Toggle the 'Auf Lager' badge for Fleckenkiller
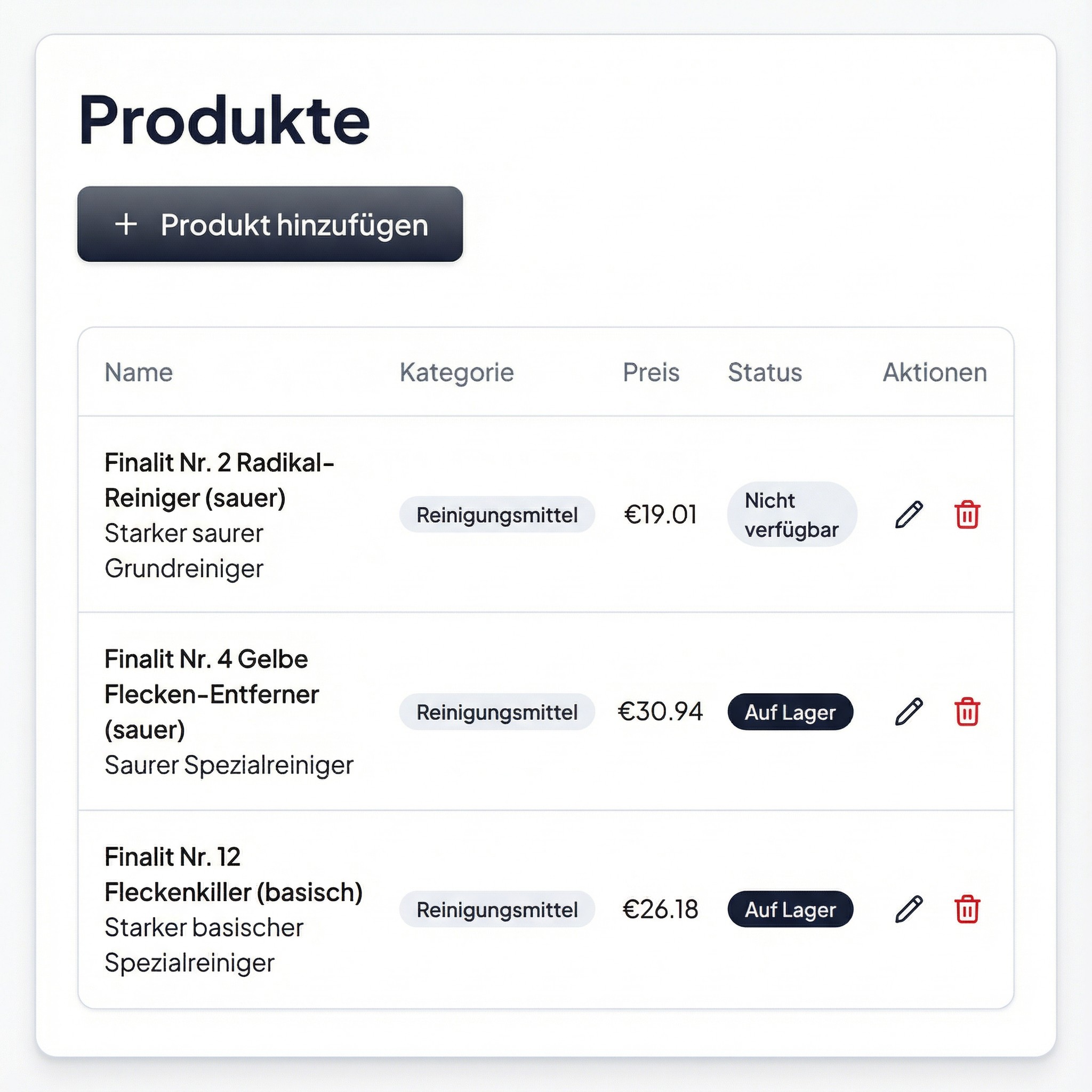The image size is (1092, 1092). 791,909
